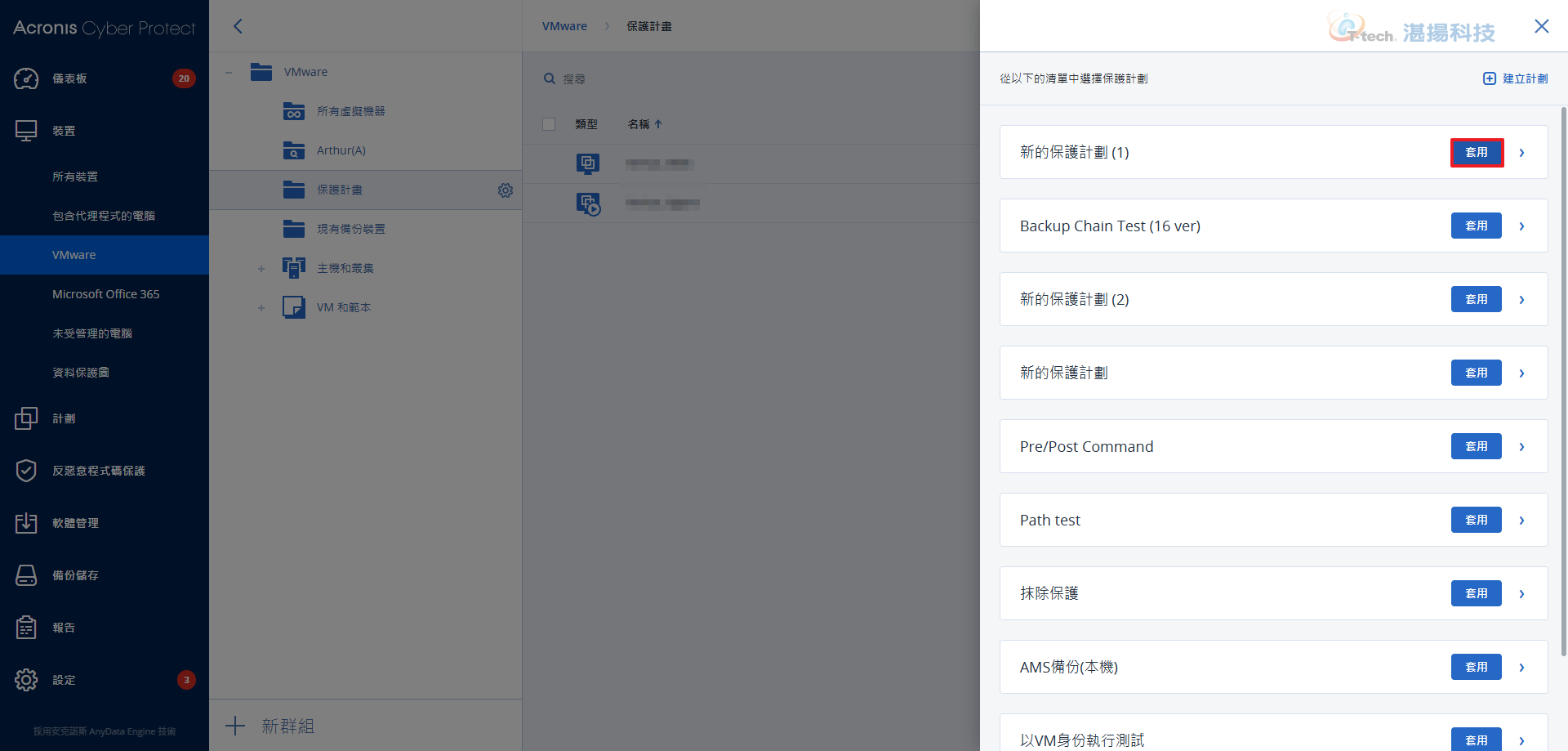Select 保護計畫 tree item
Viewport: 1568px width, 751px height.
[366, 190]
